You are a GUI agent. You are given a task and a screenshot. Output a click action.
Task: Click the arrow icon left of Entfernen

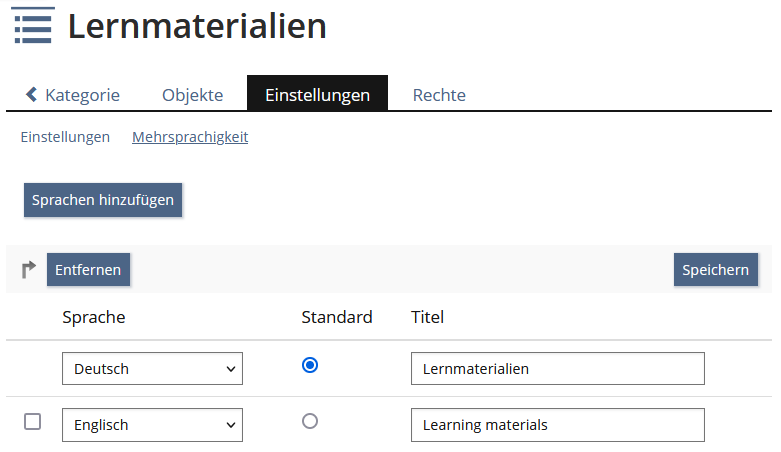29,269
